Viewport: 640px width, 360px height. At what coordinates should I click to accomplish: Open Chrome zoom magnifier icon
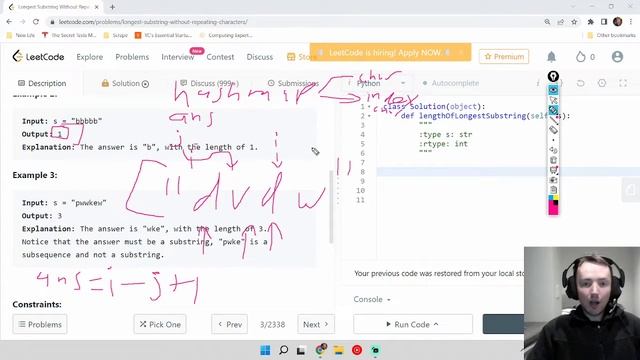click(547, 22)
